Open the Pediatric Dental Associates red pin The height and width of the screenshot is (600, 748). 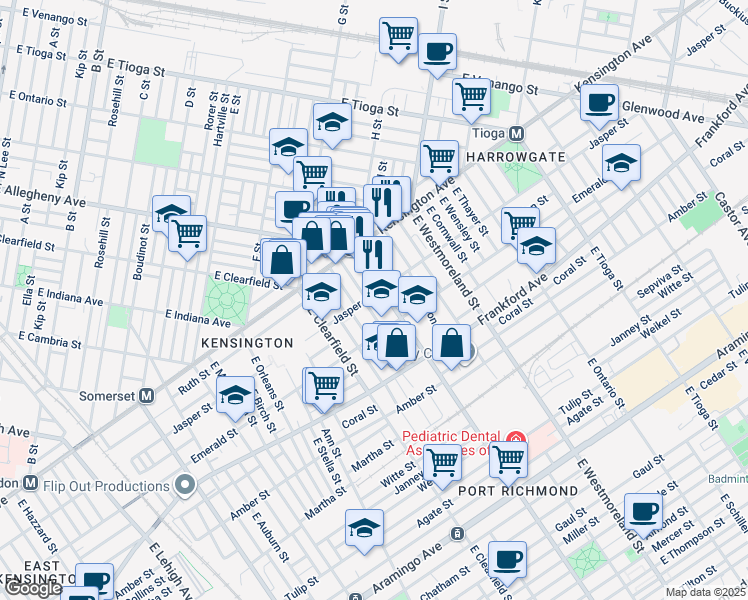[516, 439]
